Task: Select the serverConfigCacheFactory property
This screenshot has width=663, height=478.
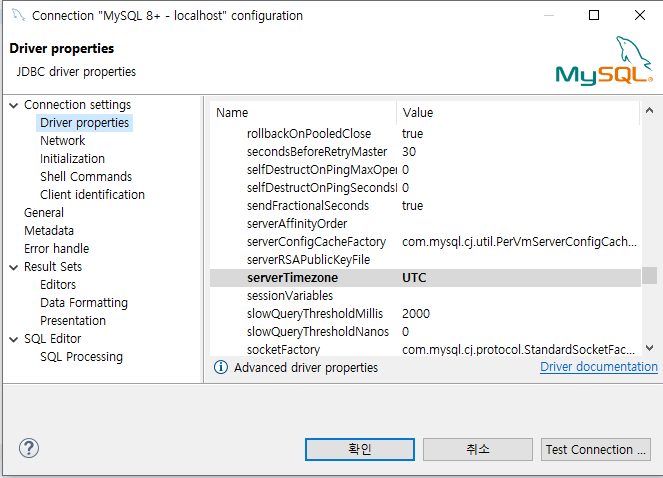Action: point(316,242)
